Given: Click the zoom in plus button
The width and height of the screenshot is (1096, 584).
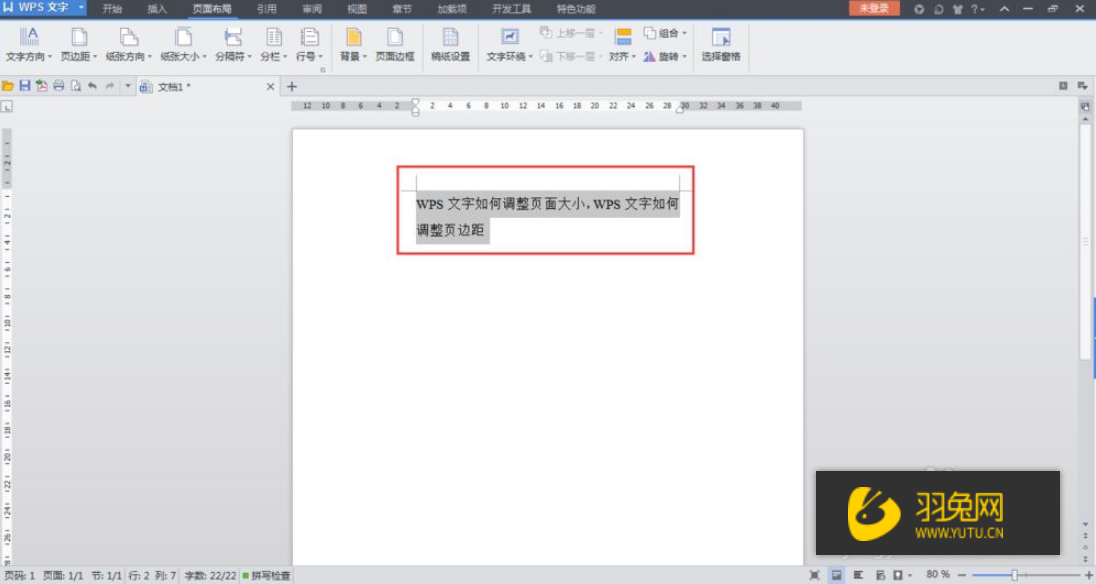Looking at the screenshot, I should coord(1088,575).
